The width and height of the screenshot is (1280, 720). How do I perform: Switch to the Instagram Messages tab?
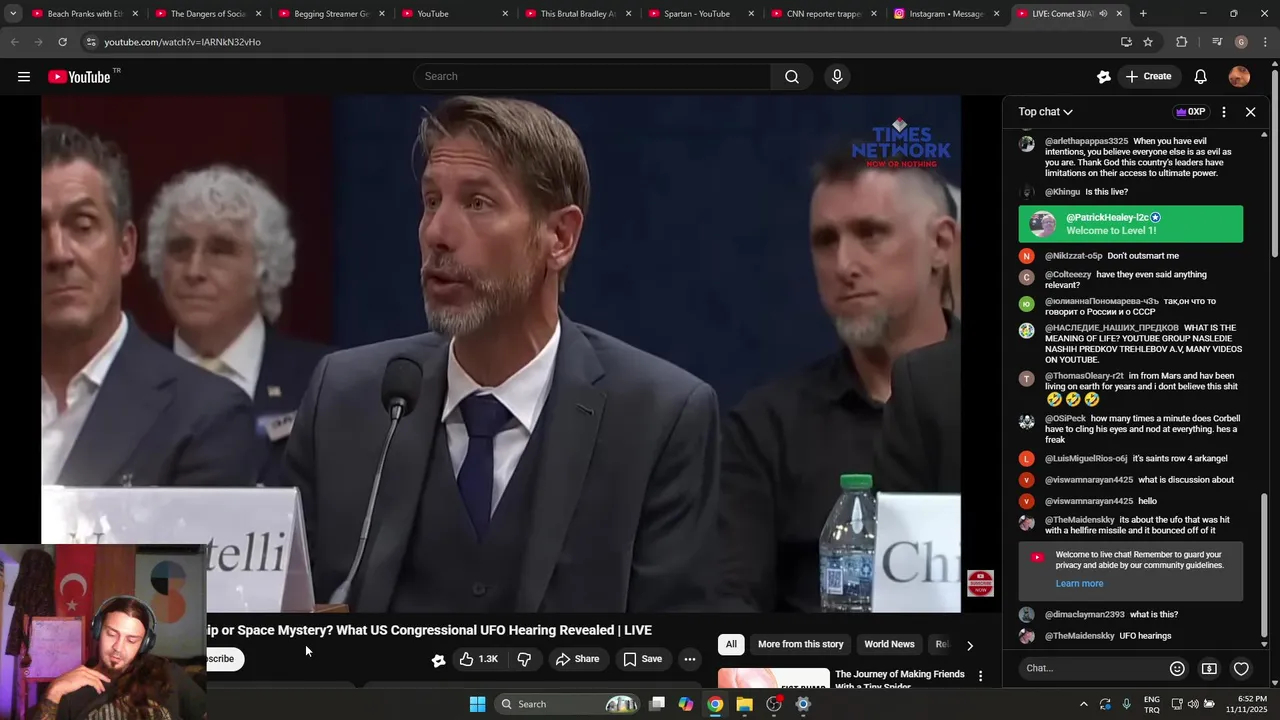(x=946, y=14)
